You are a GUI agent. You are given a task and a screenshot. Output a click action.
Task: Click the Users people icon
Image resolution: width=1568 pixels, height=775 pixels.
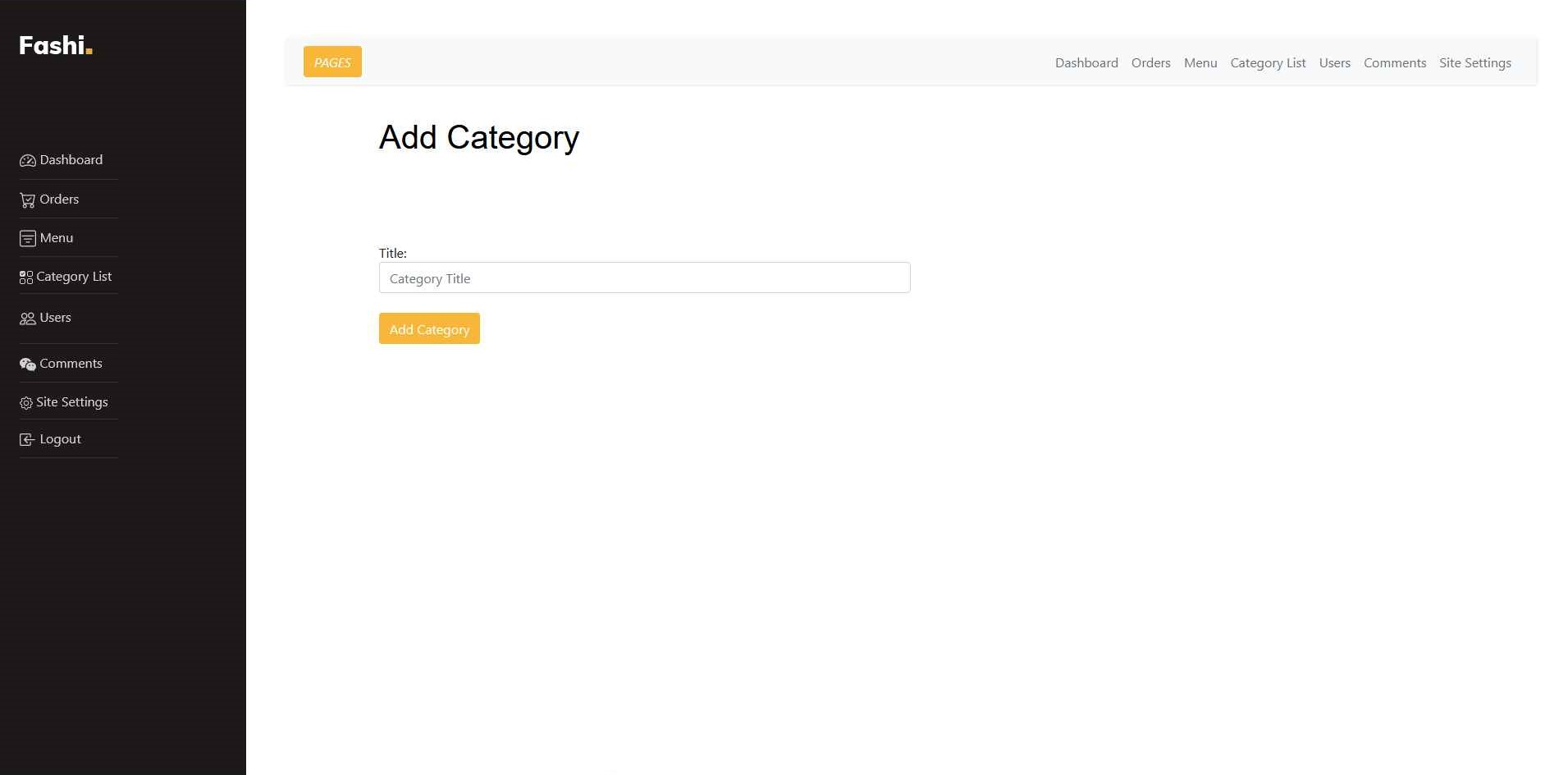point(27,319)
